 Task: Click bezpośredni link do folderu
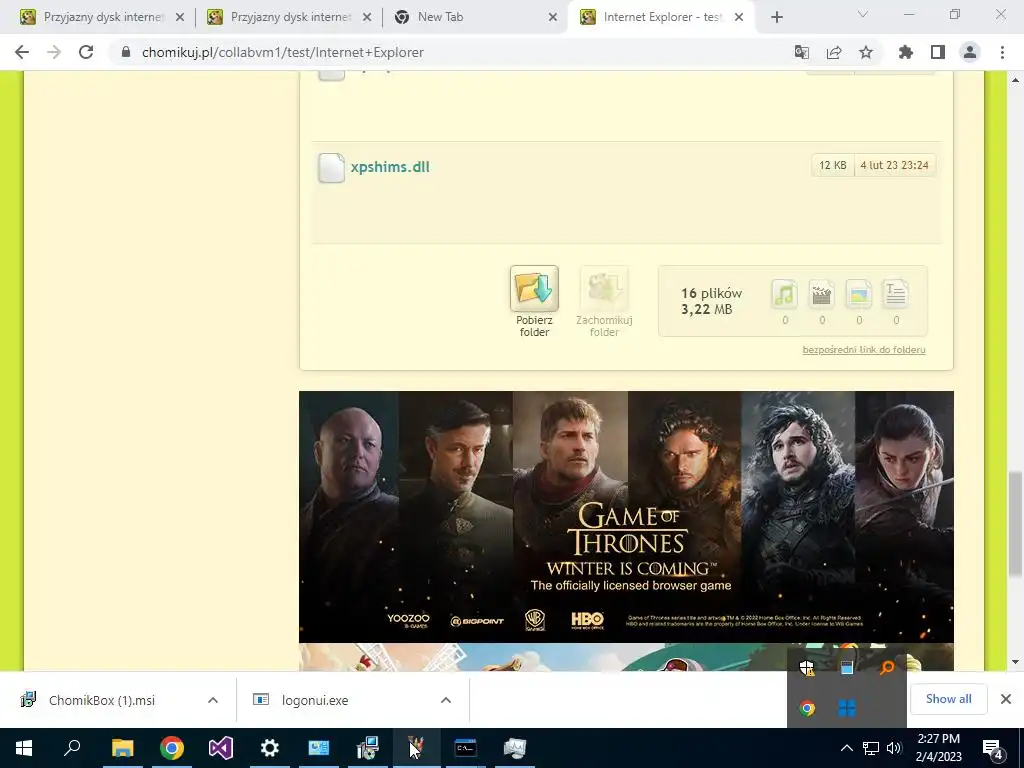pyautogui.click(x=863, y=349)
